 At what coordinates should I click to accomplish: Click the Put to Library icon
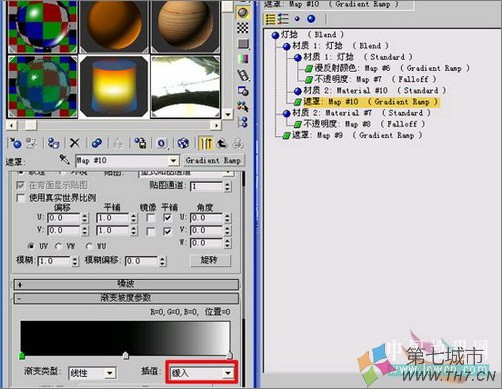point(140,143)
